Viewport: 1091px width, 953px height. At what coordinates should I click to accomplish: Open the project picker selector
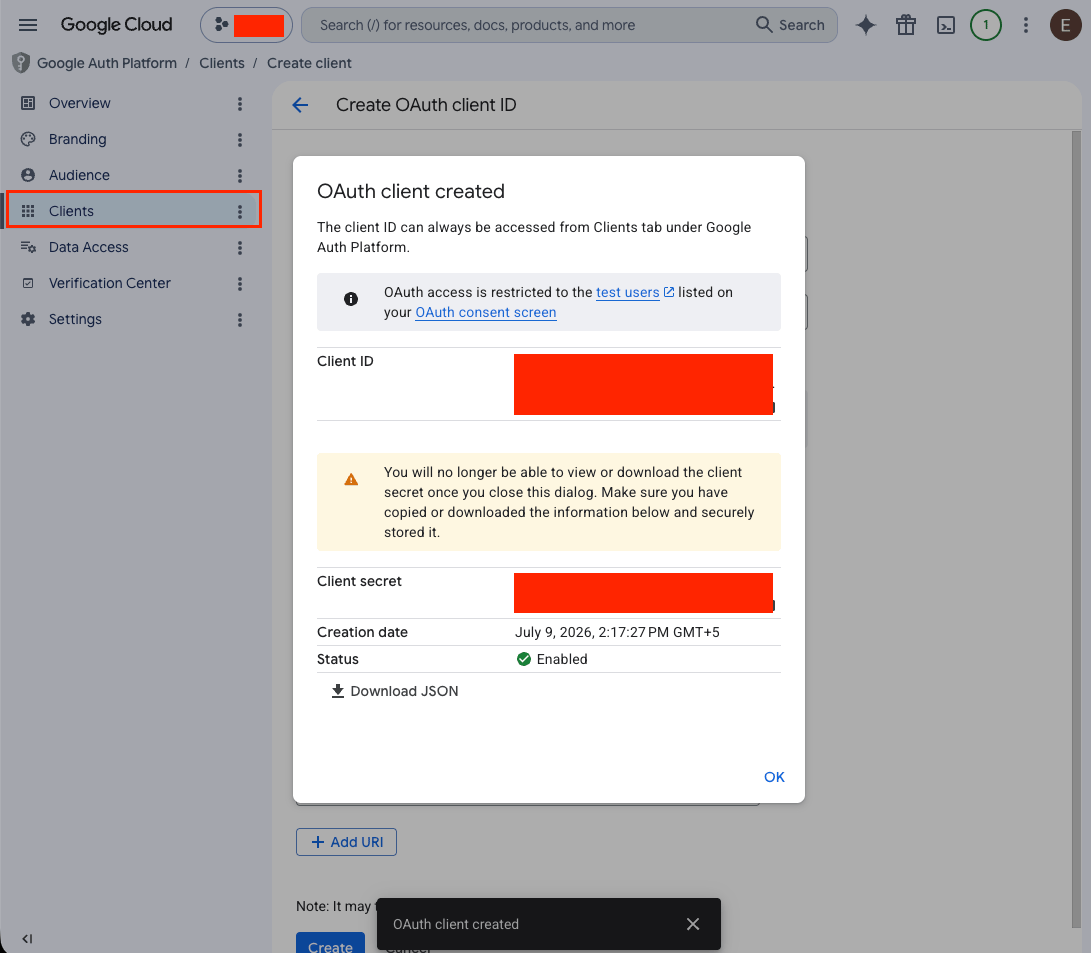click(x=246, y=25)
